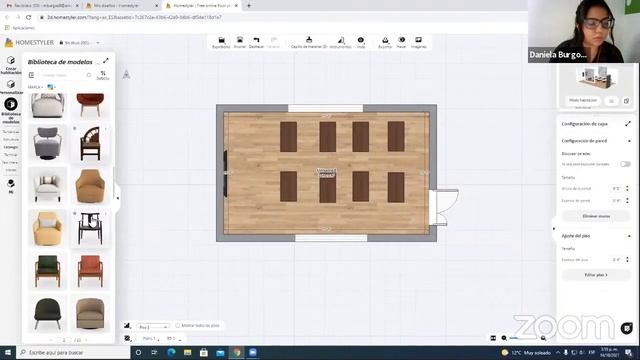Open the Instrumentos toolbar tool

(340, 42)
